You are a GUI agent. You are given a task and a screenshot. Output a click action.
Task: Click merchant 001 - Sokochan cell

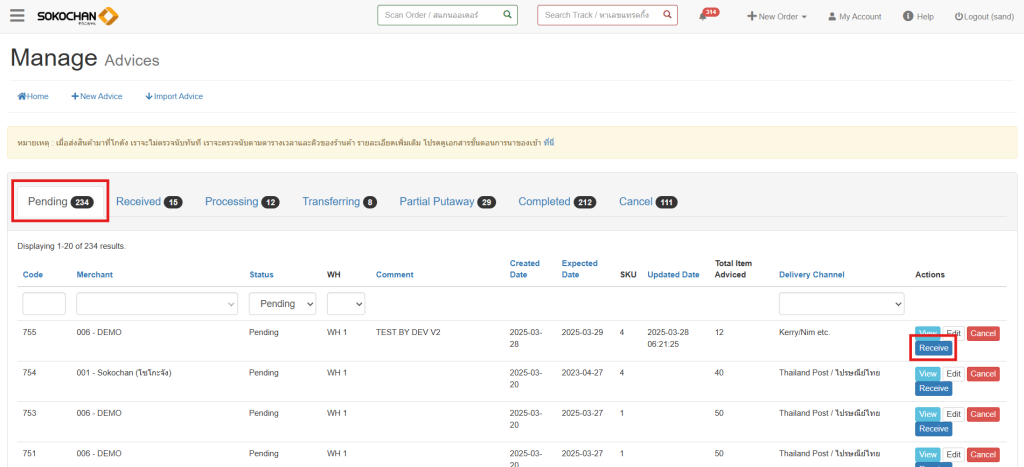click(x=124, y=373)
